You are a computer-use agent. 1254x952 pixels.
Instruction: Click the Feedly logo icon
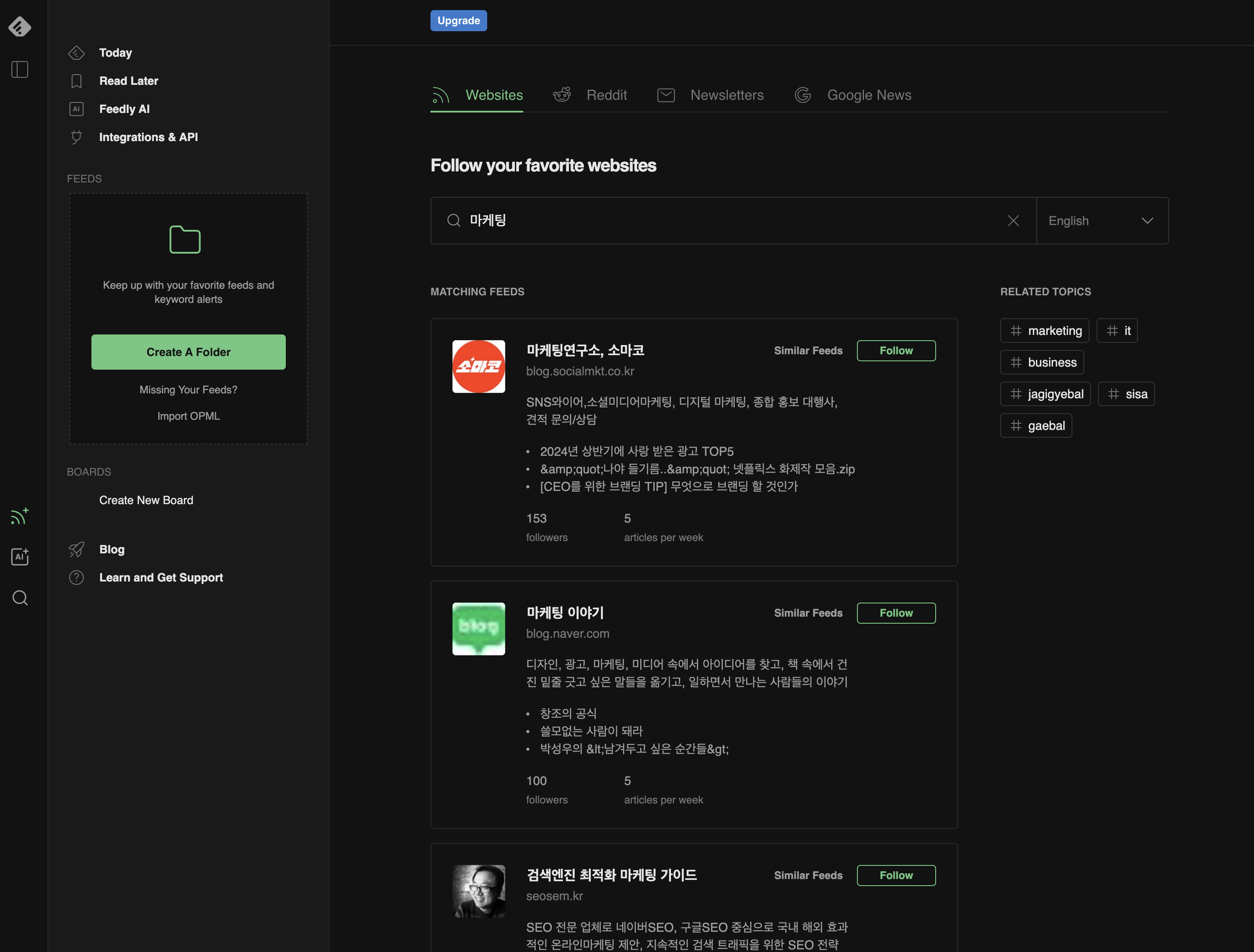20,27
